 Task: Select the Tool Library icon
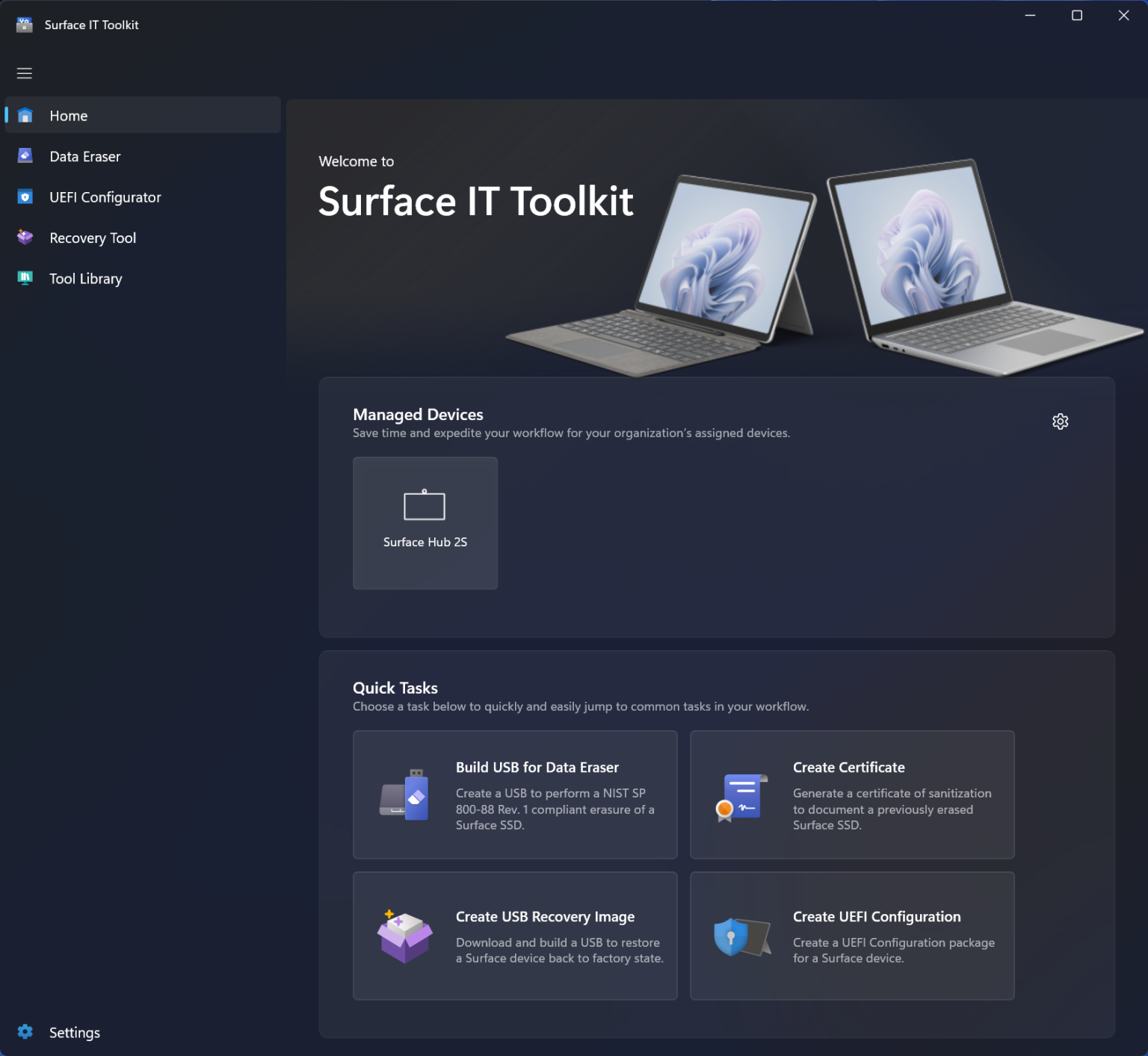coord(25,277)
